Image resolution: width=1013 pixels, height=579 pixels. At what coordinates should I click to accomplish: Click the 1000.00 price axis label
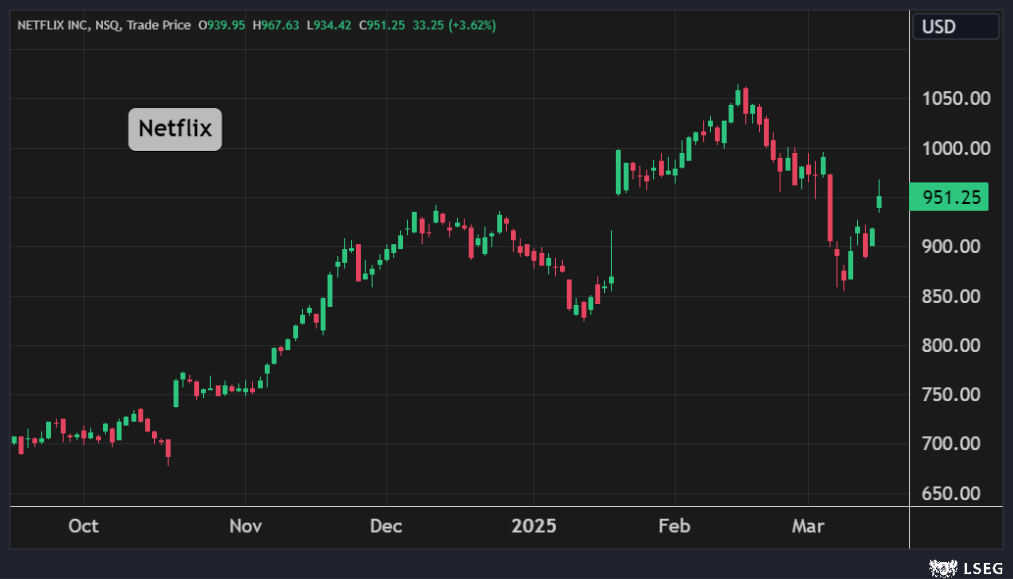pos(957,148)
